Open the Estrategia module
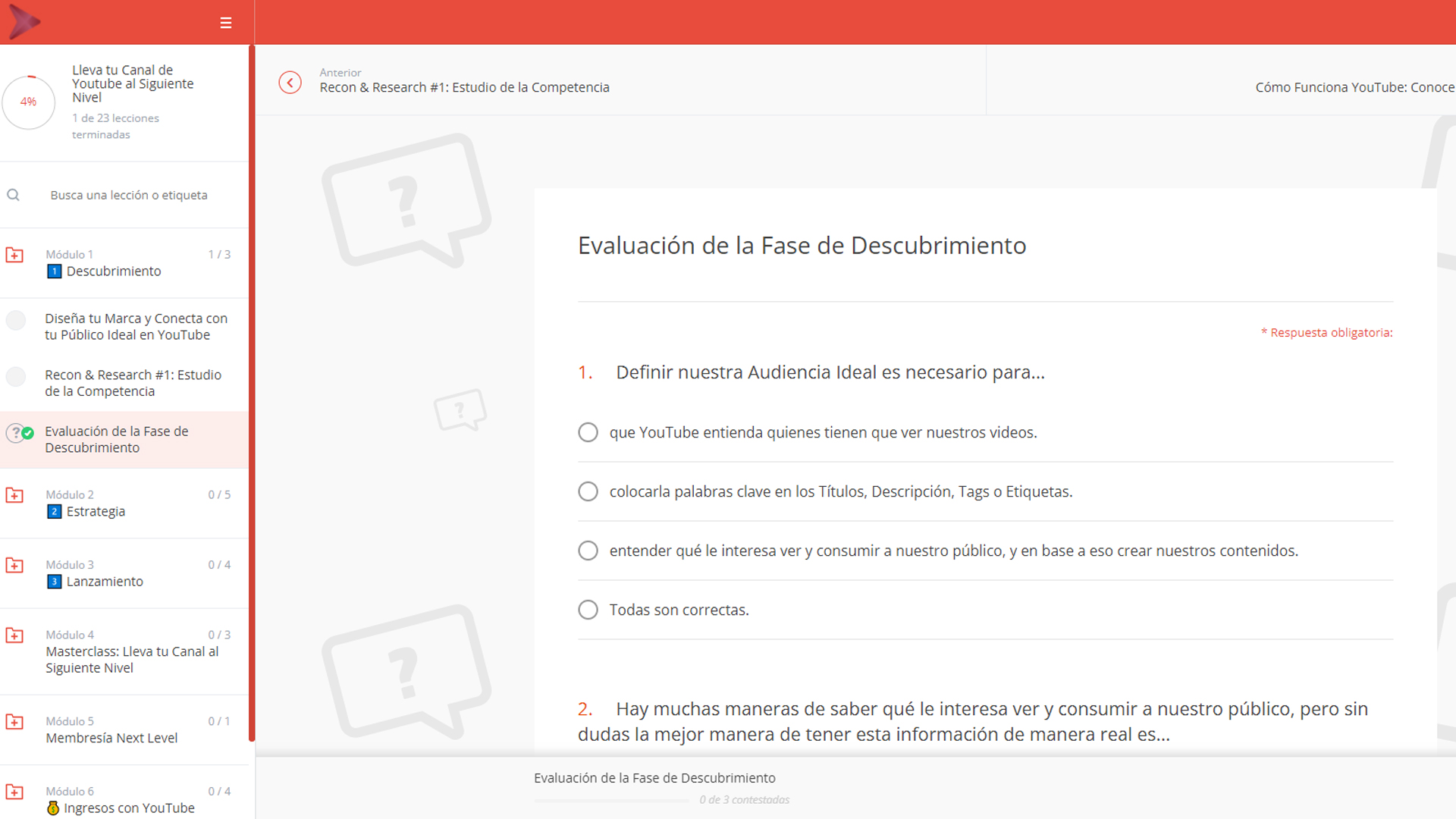 [124, 504]
